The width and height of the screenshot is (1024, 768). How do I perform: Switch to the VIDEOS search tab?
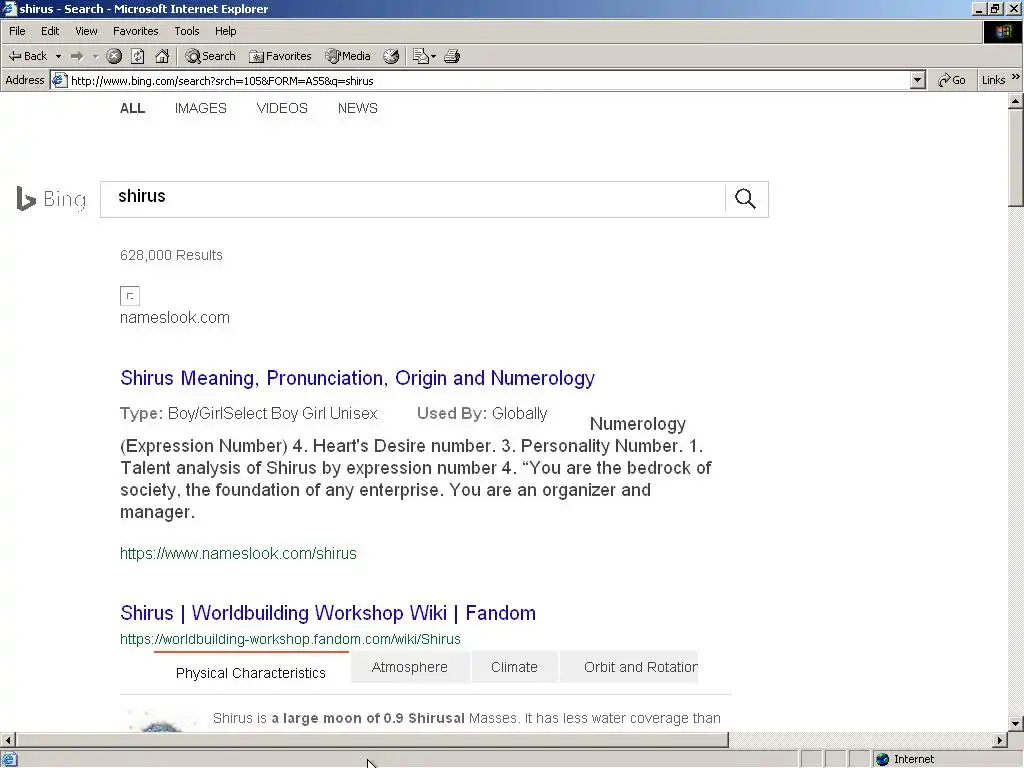coord(282,108)
